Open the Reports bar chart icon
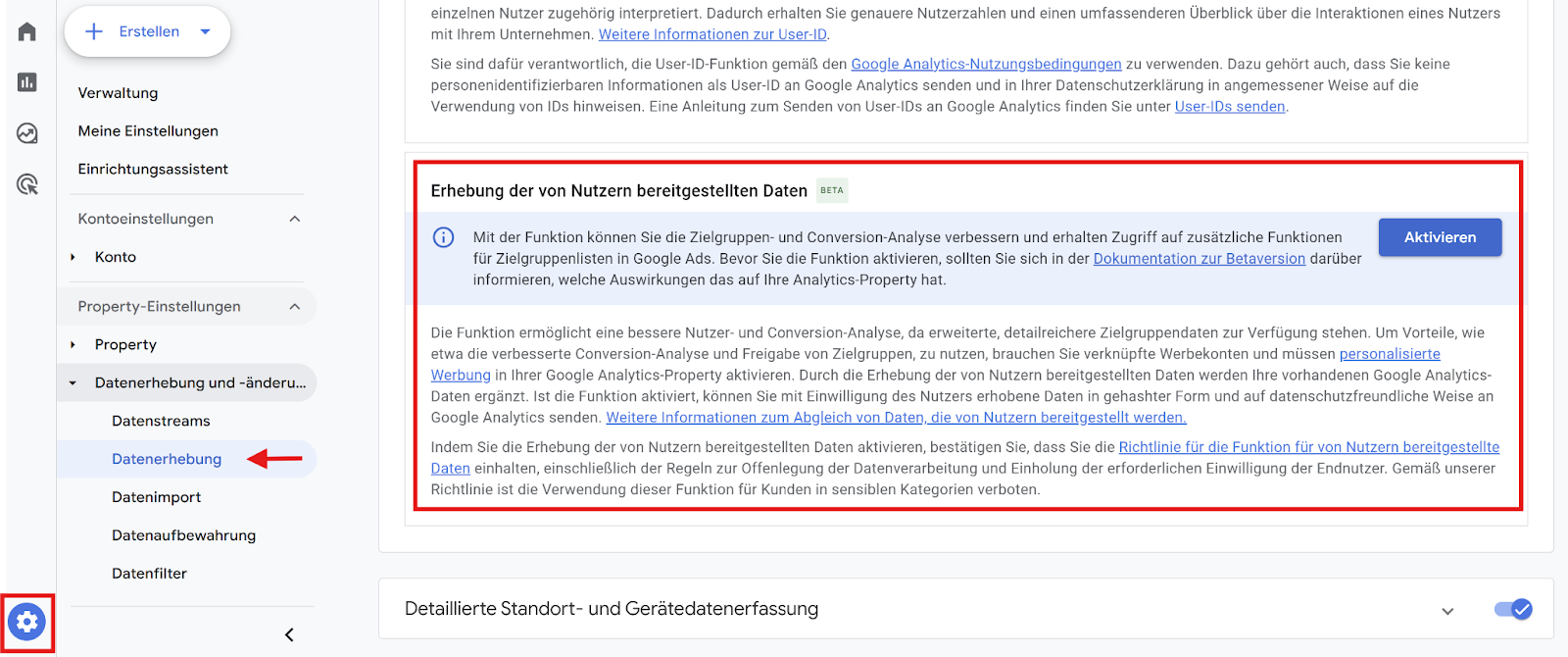The height and width of the screenshot is (657, 1568). tap(27, 82)
